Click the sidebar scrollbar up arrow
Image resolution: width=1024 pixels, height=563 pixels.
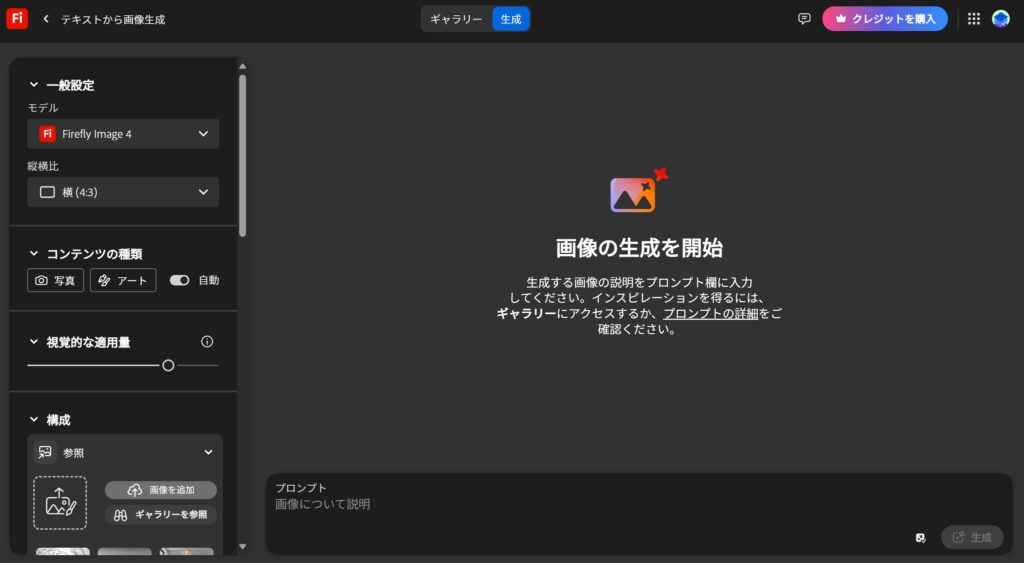pos(242,66)
